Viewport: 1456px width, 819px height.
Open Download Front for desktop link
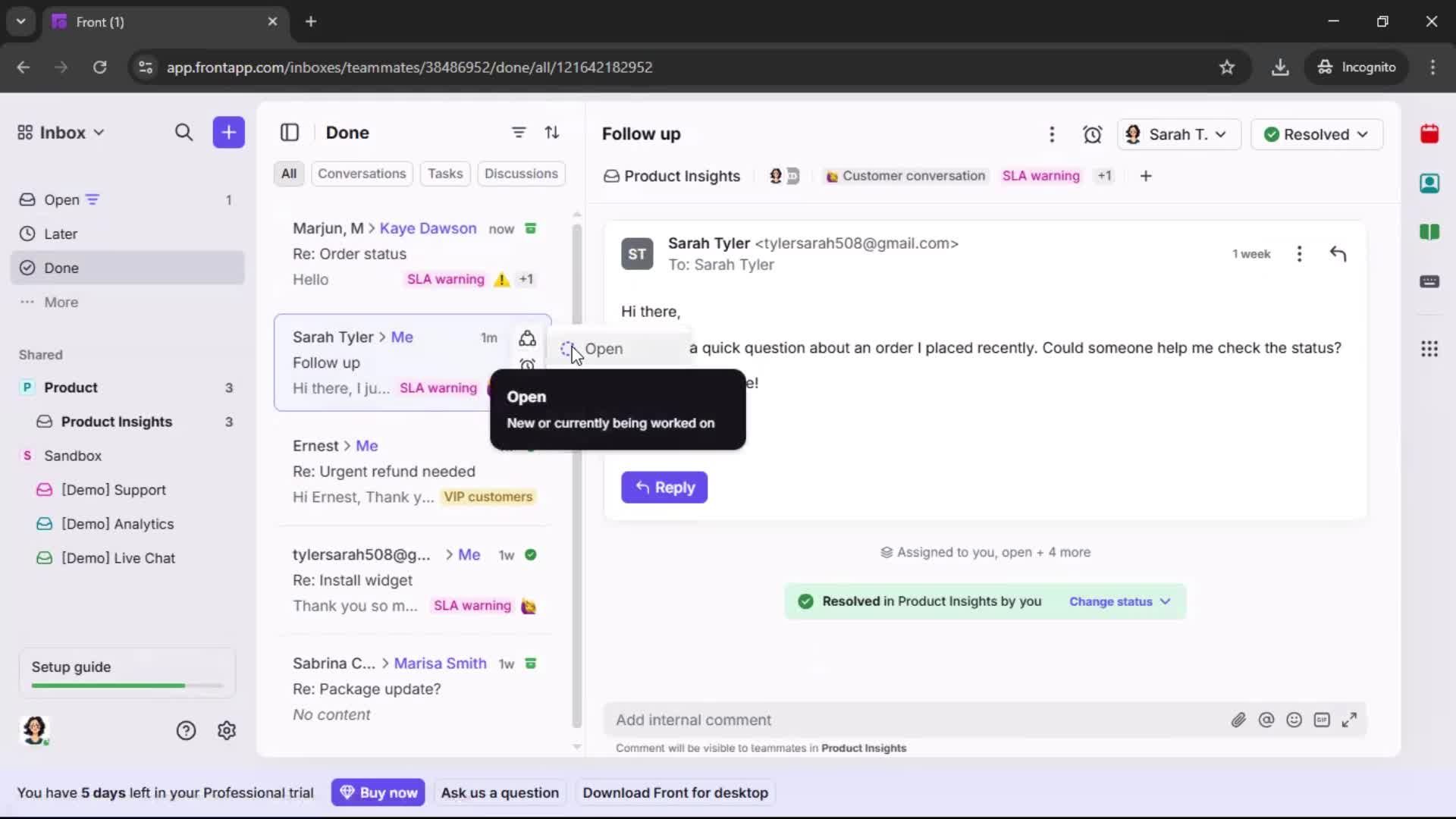coord(675,792)
